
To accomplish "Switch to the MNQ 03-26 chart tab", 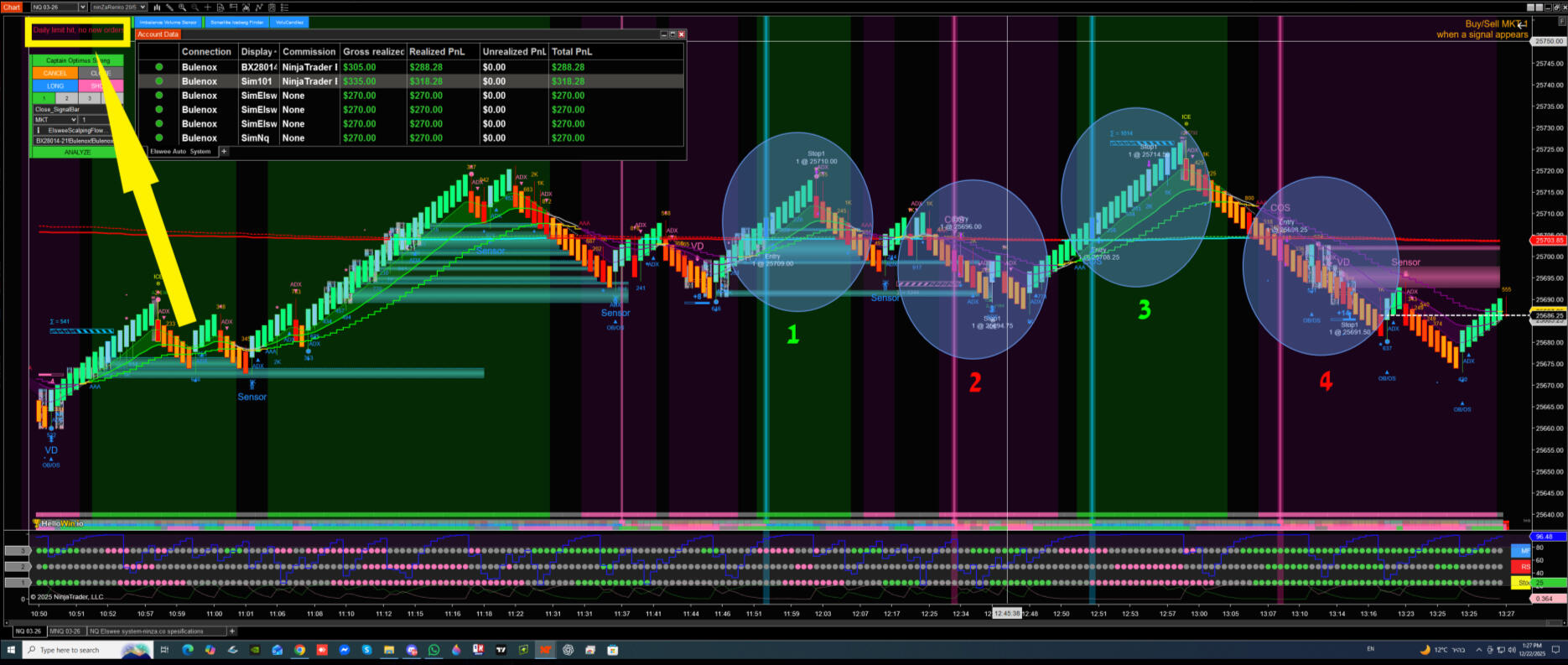I will click(65, 631).
